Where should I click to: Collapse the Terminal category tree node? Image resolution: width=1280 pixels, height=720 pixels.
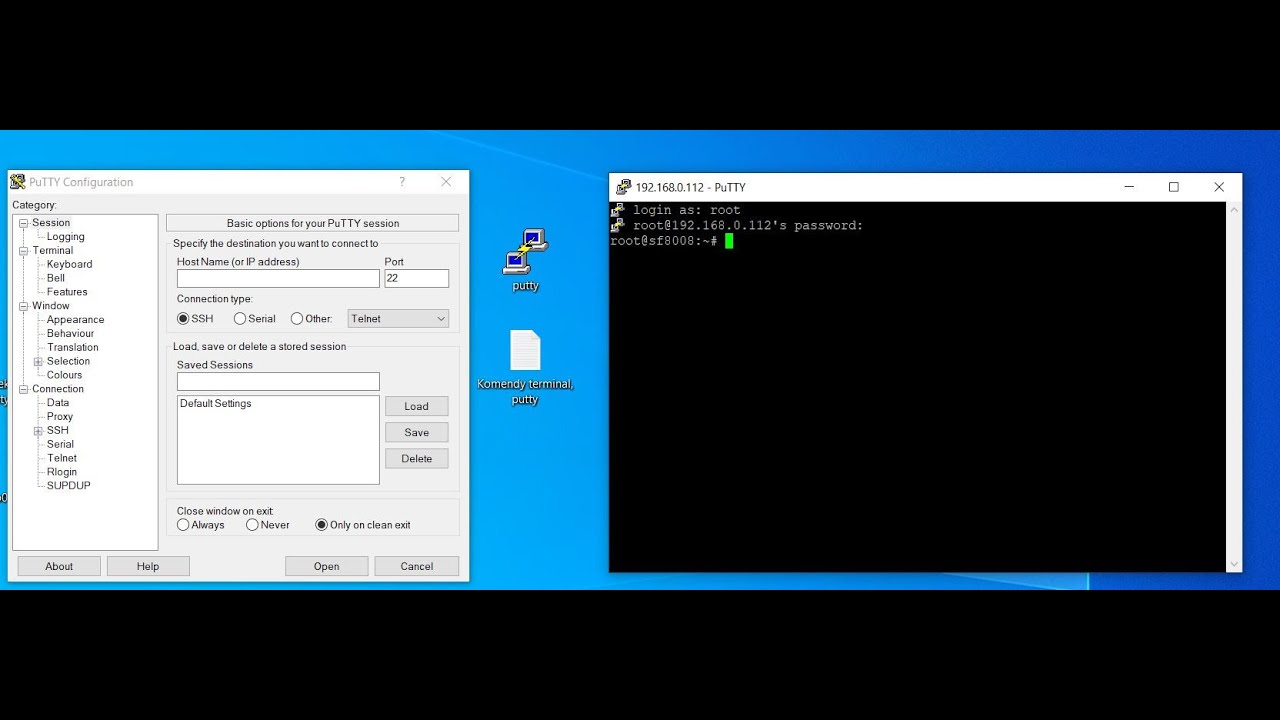[23, 251]
